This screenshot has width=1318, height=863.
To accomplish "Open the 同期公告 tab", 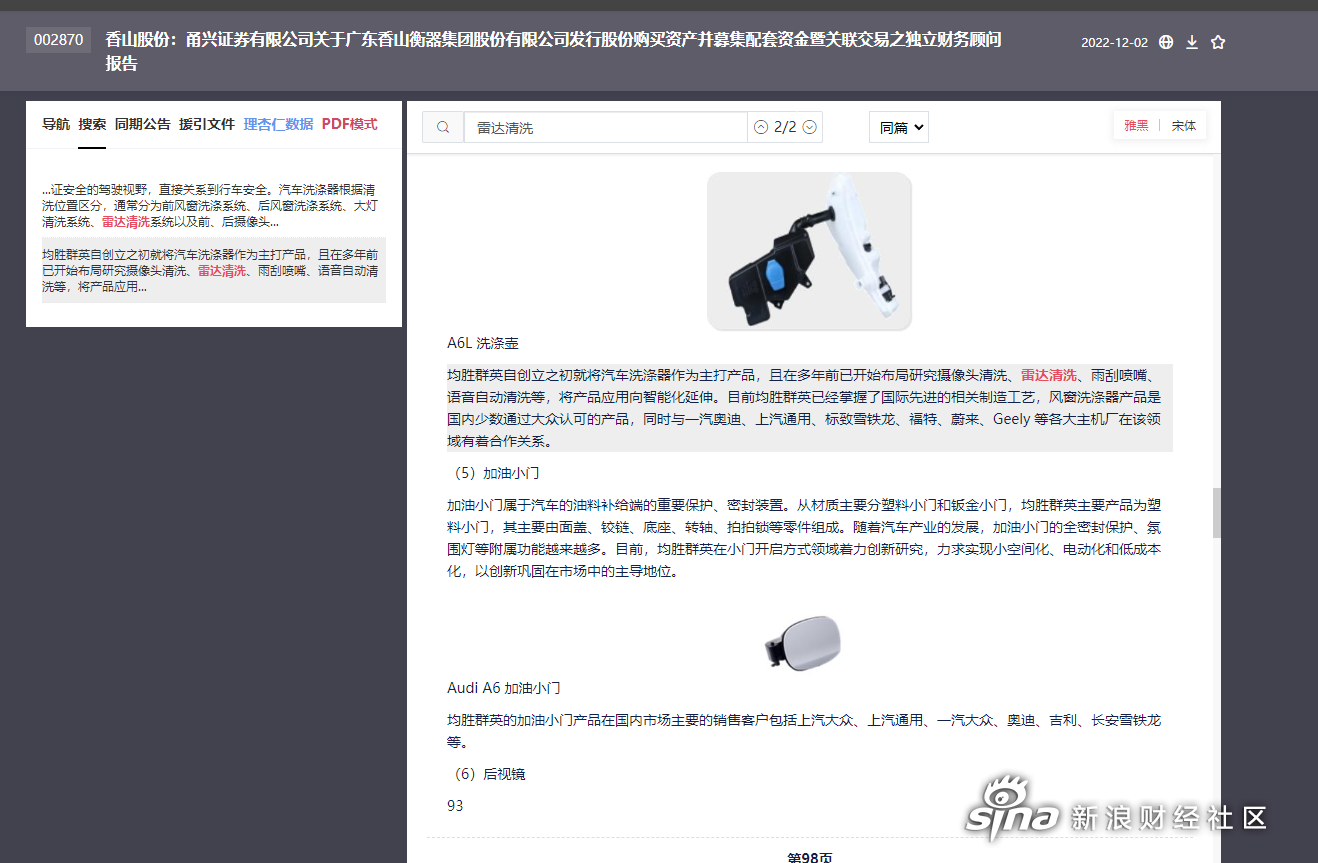I will click(143, 124).
